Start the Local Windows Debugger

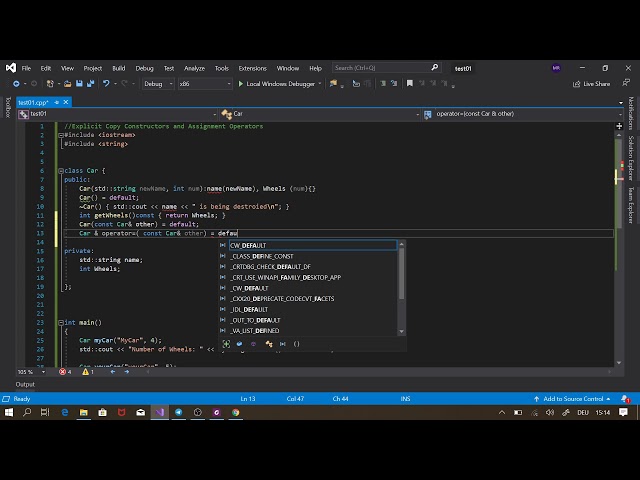point(280,84)
